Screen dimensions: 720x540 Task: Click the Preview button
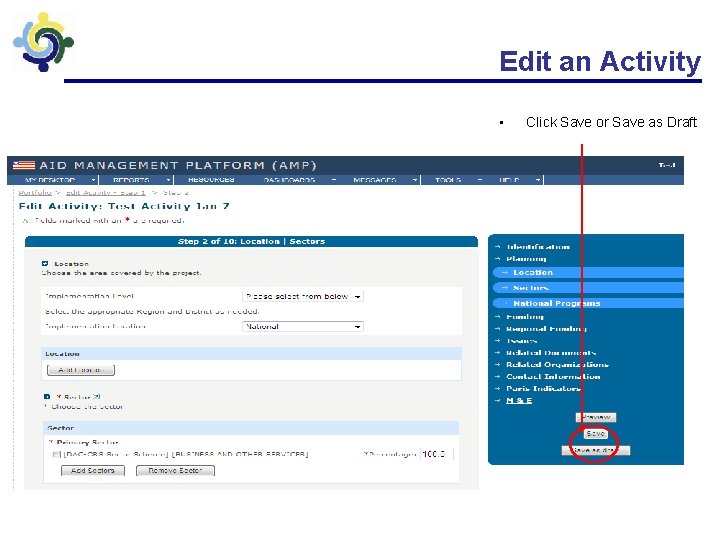point(596,417)
